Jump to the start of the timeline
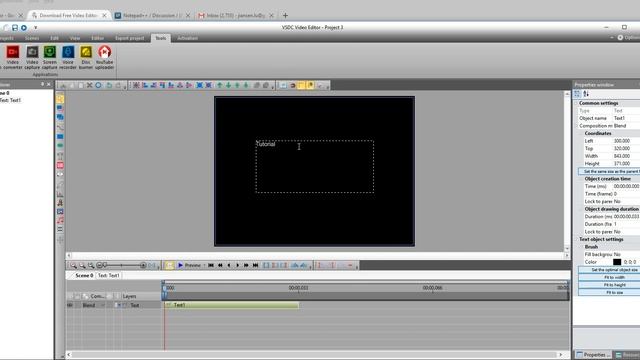The image size is (640, 360). coord(211,265)
